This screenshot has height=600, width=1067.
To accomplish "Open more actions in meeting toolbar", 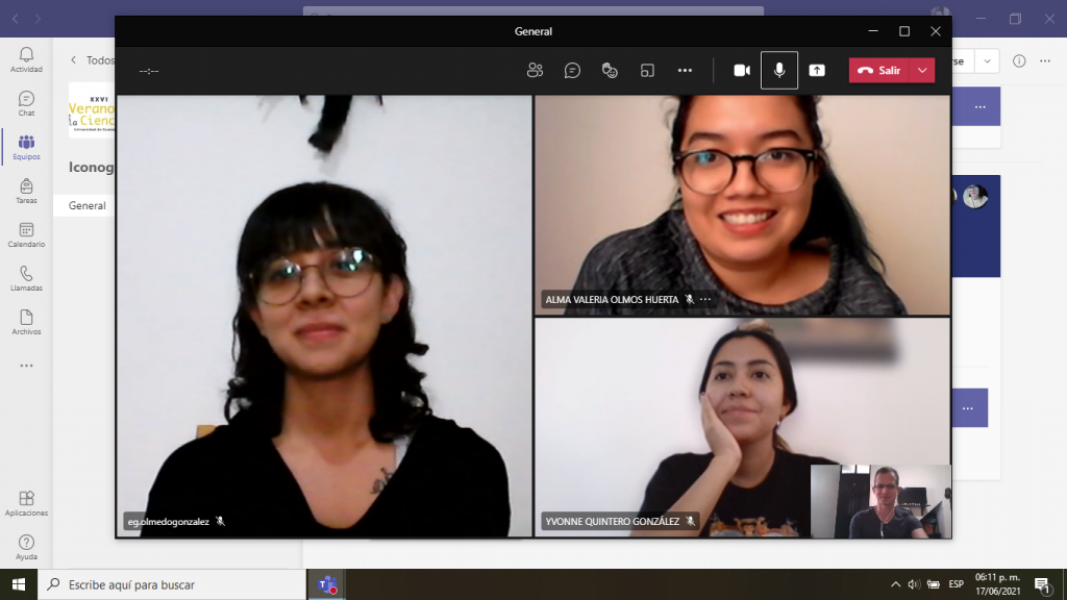I will click(x=685, y=70).
